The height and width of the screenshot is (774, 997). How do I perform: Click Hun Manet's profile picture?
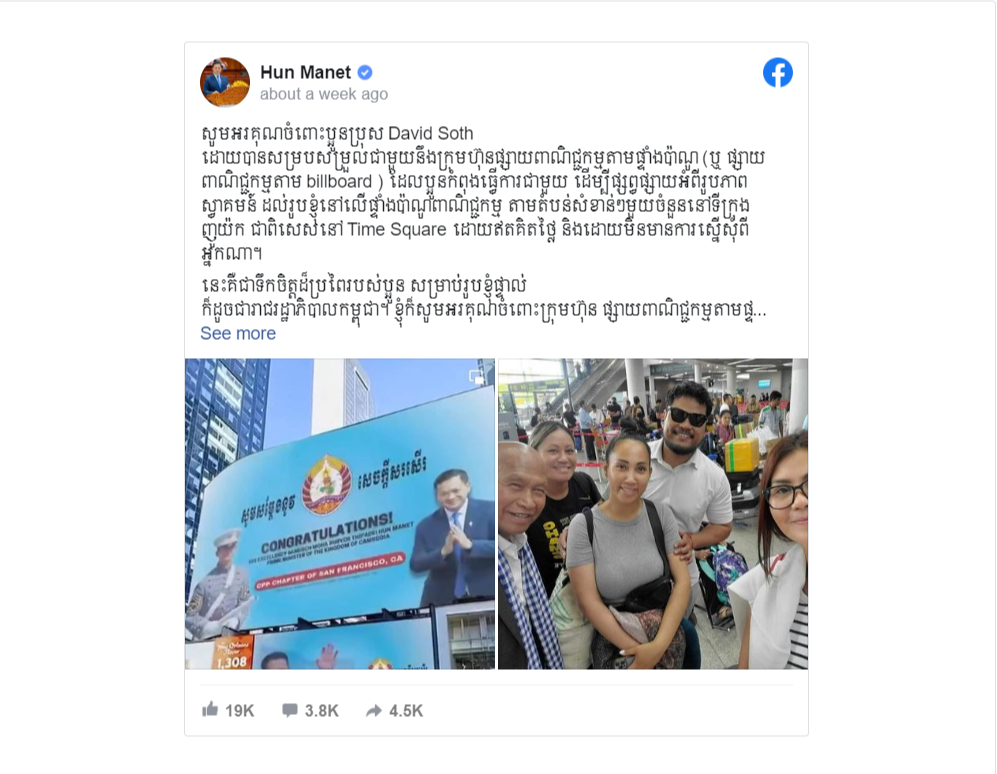225,82
